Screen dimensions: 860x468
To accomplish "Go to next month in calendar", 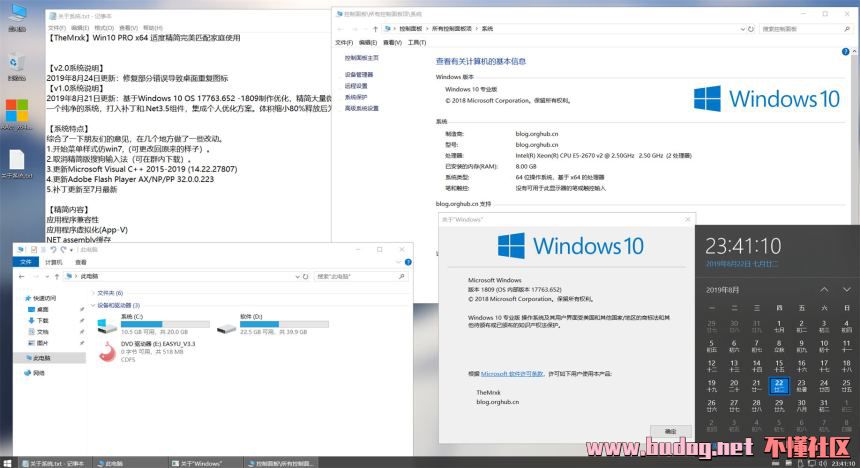I will [x=846, y=290].
